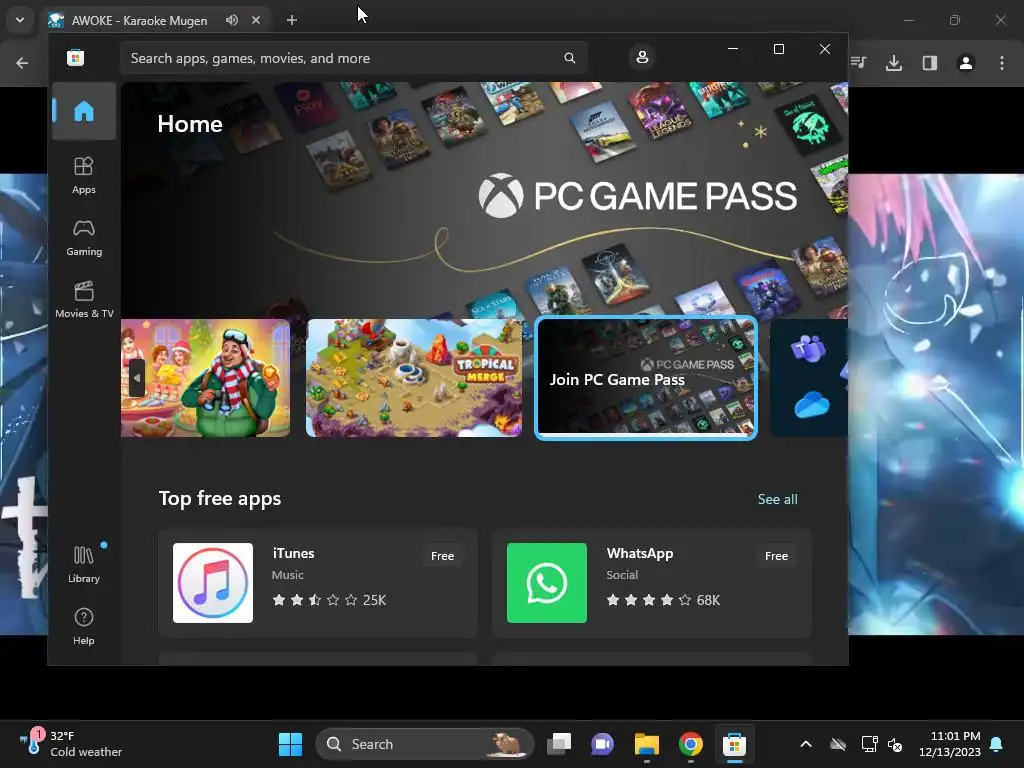Open File Explorer from taskbar
The image size is (1024, 768).
point(647,744)
